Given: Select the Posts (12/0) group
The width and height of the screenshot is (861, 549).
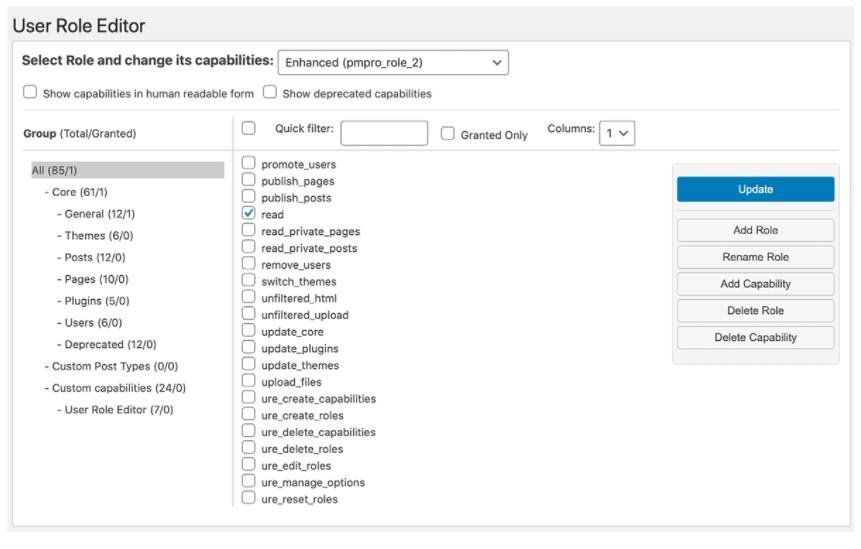Looking at the screenshot, I should 91,257.
